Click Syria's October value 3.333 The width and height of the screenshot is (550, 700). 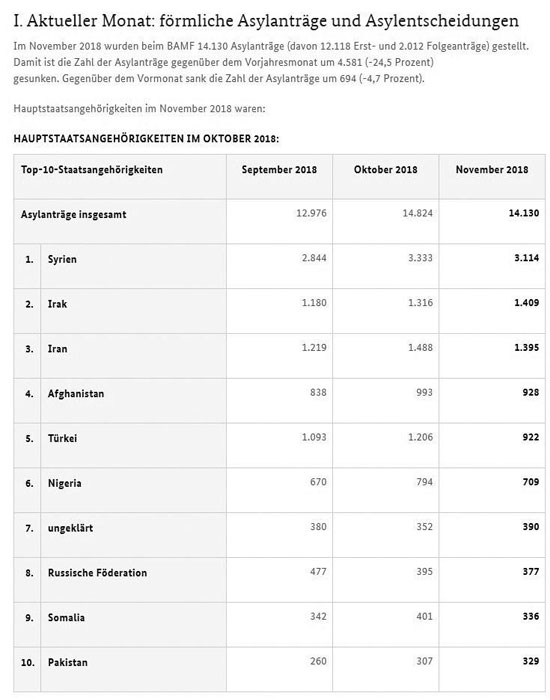[x=420, y=258]
